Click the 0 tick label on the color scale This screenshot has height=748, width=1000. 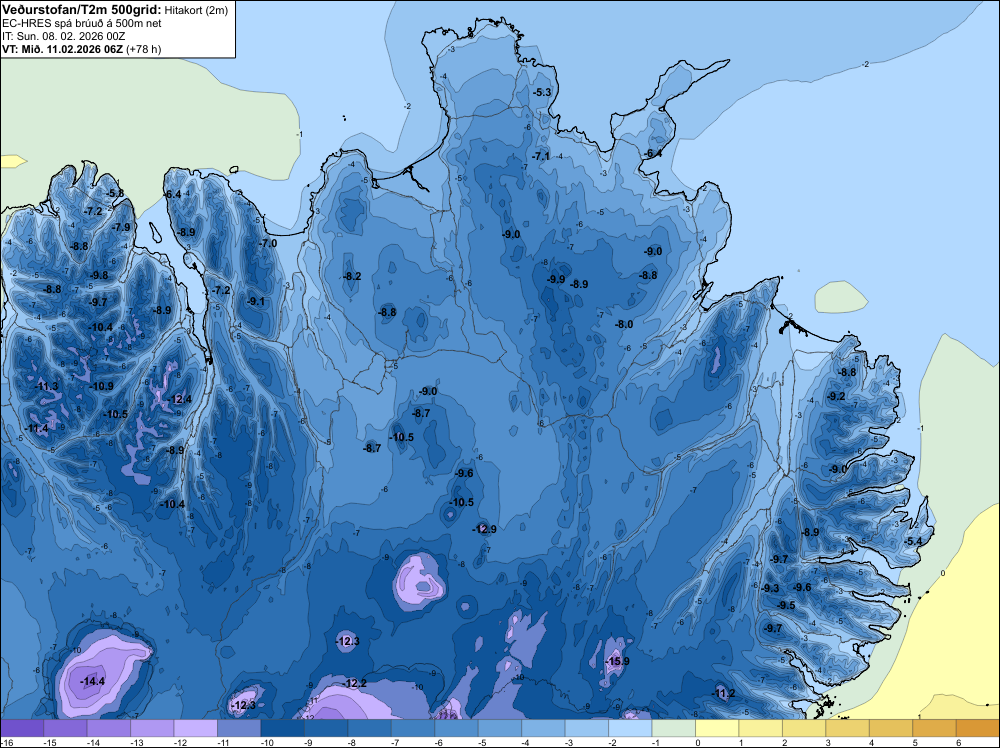pyautogui.click(x=698, y=742)
